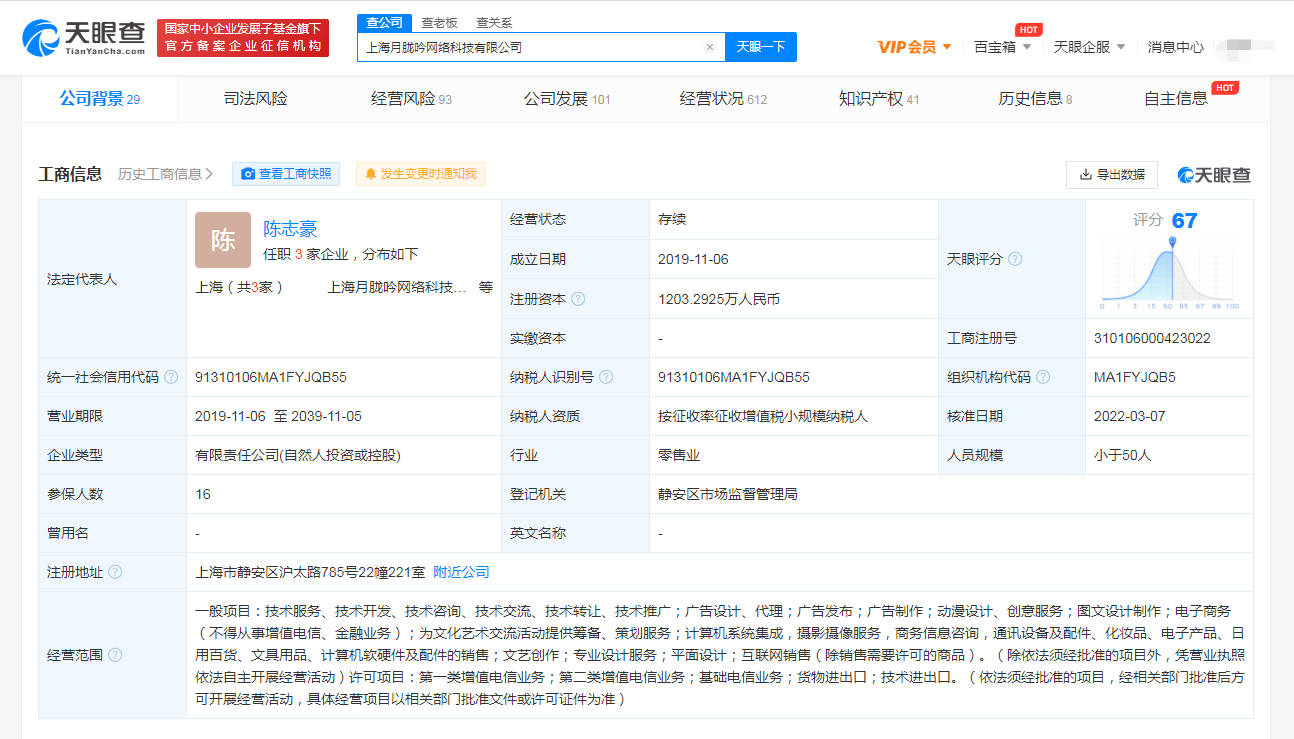Click the 零售业 industry value

coord(679,455)
